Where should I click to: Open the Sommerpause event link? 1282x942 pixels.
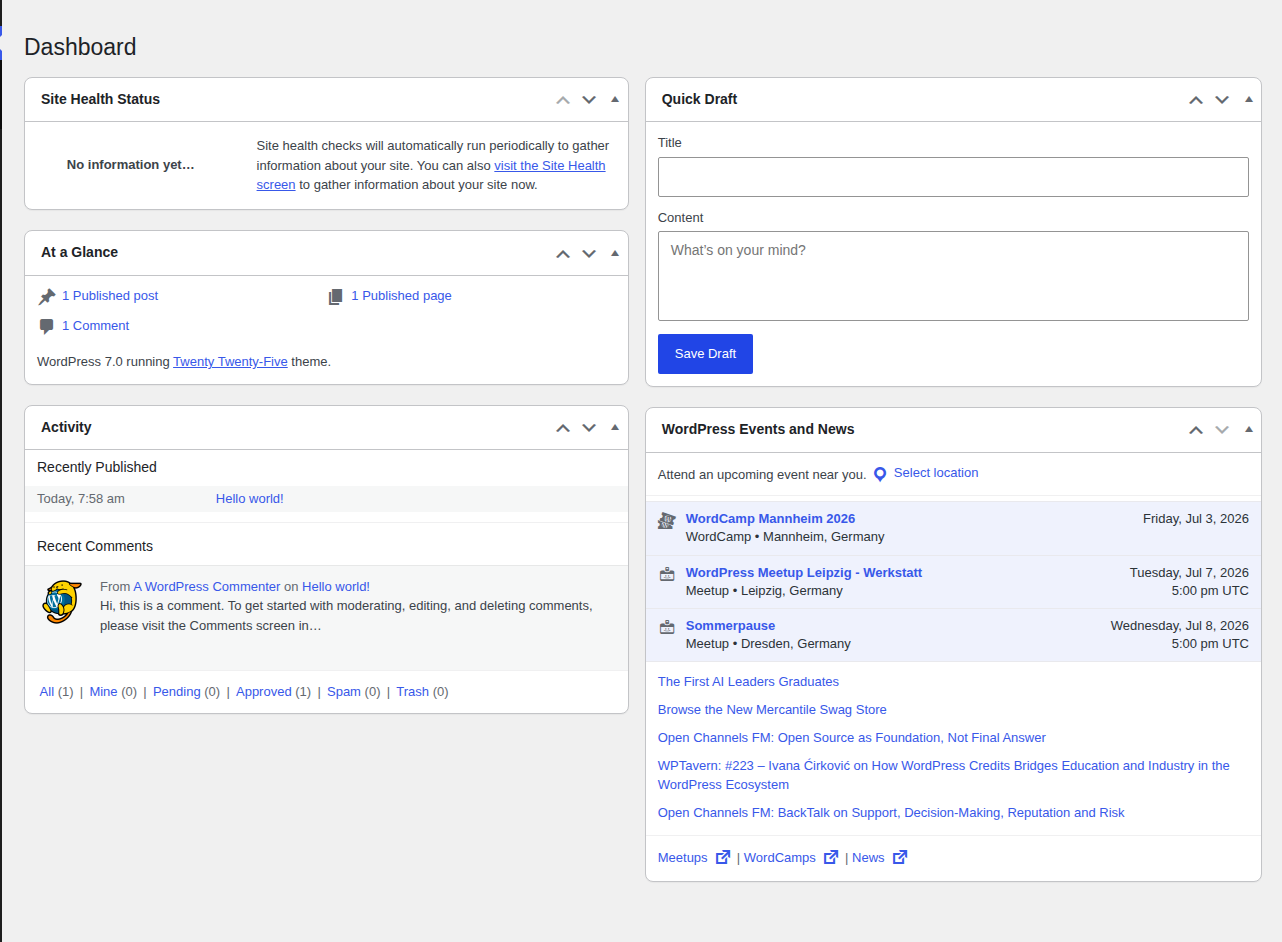pyautogui.click(x=730, y=626)
